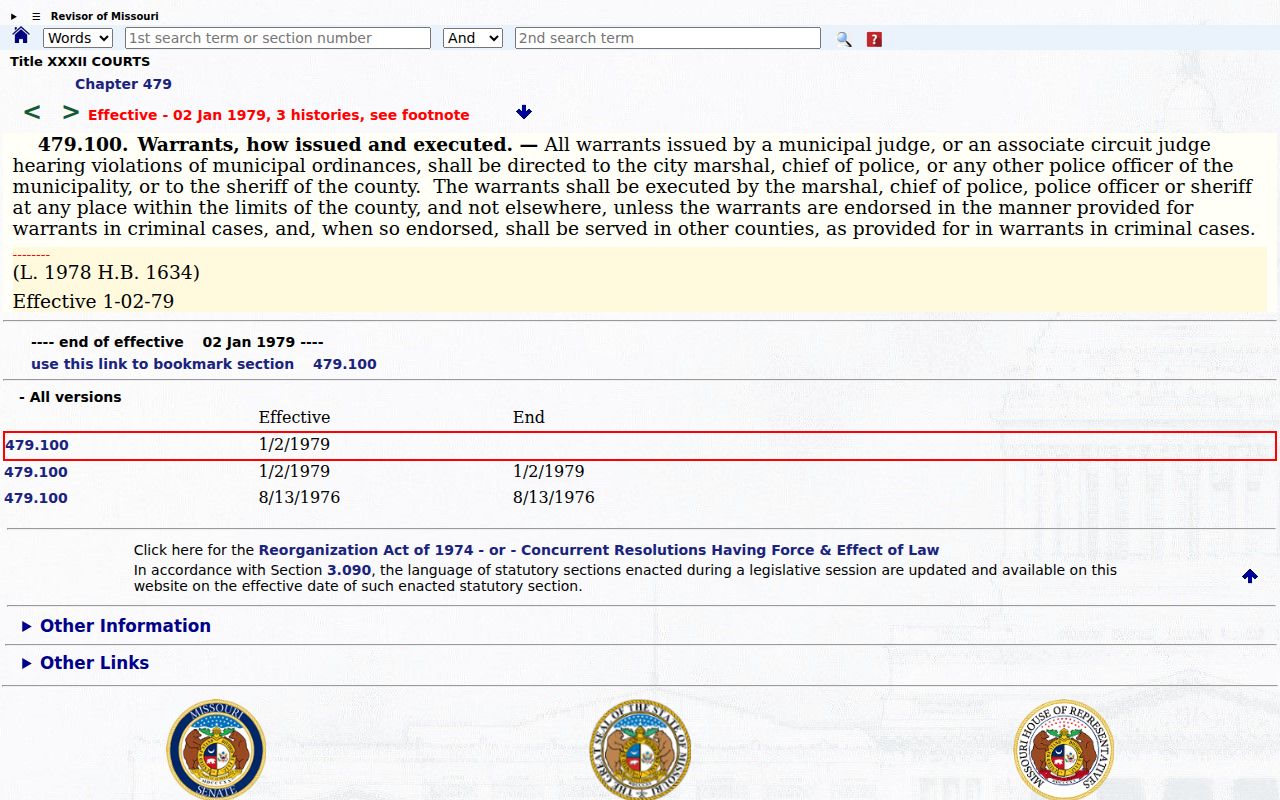
Task: Click the end of effective 02 Jan 1979 line
Action: (x=177, y=342)
